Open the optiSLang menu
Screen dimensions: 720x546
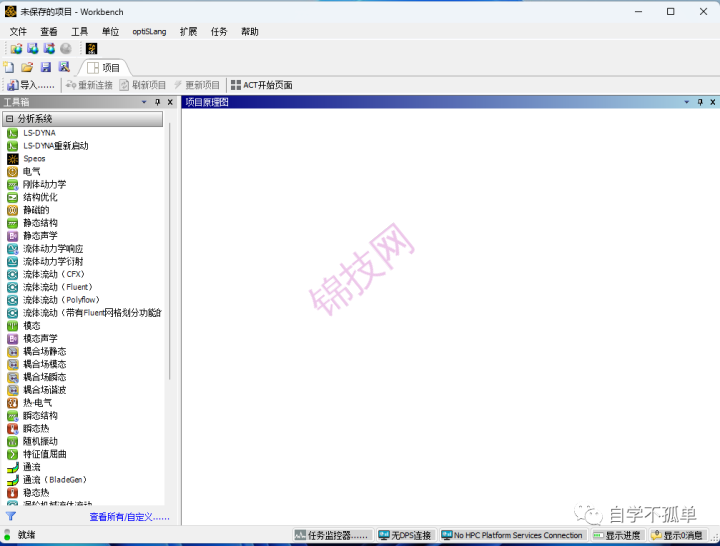[149, 32]
